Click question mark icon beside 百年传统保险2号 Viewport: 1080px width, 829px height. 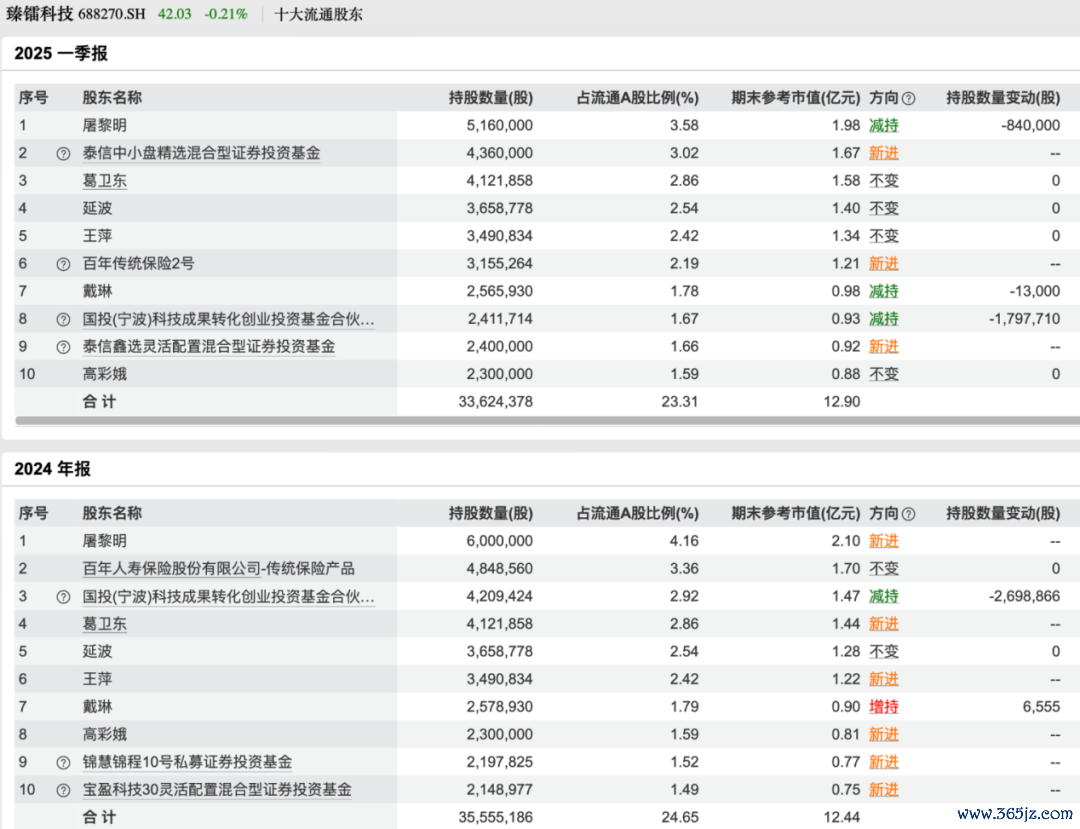[x=63, y=265]
